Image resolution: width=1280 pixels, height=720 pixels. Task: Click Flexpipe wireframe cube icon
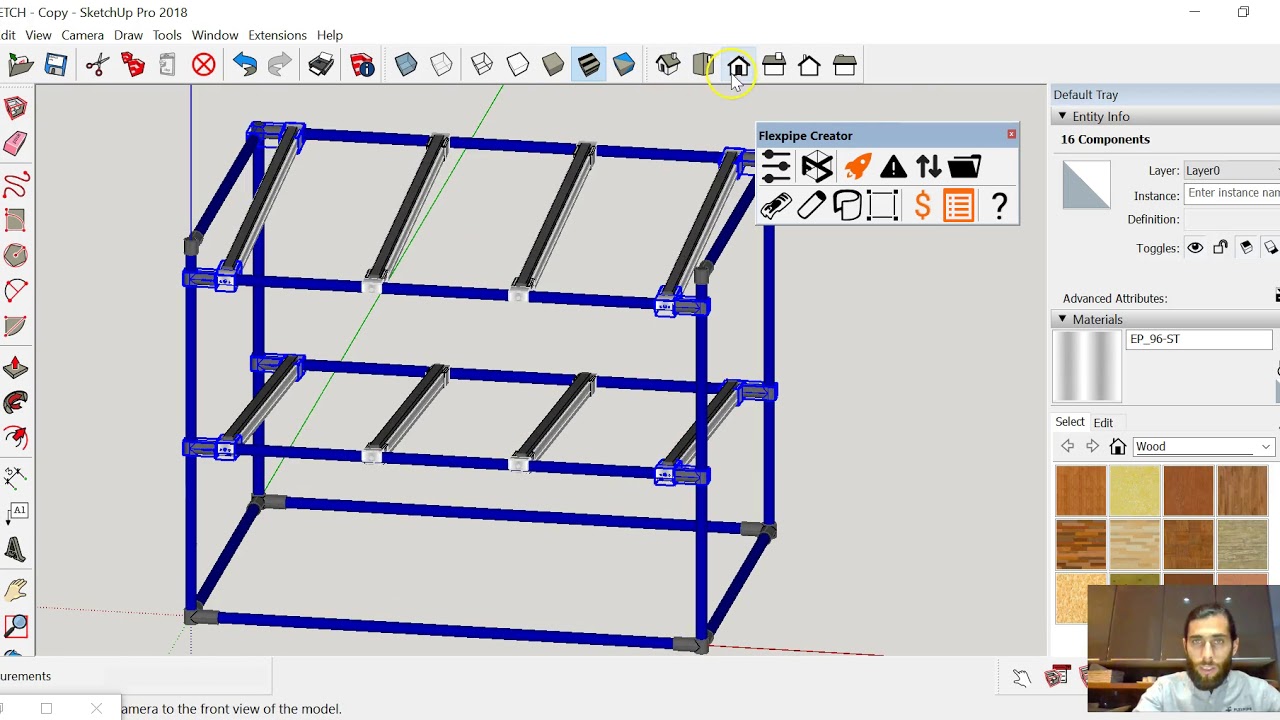tap(817, 167)
